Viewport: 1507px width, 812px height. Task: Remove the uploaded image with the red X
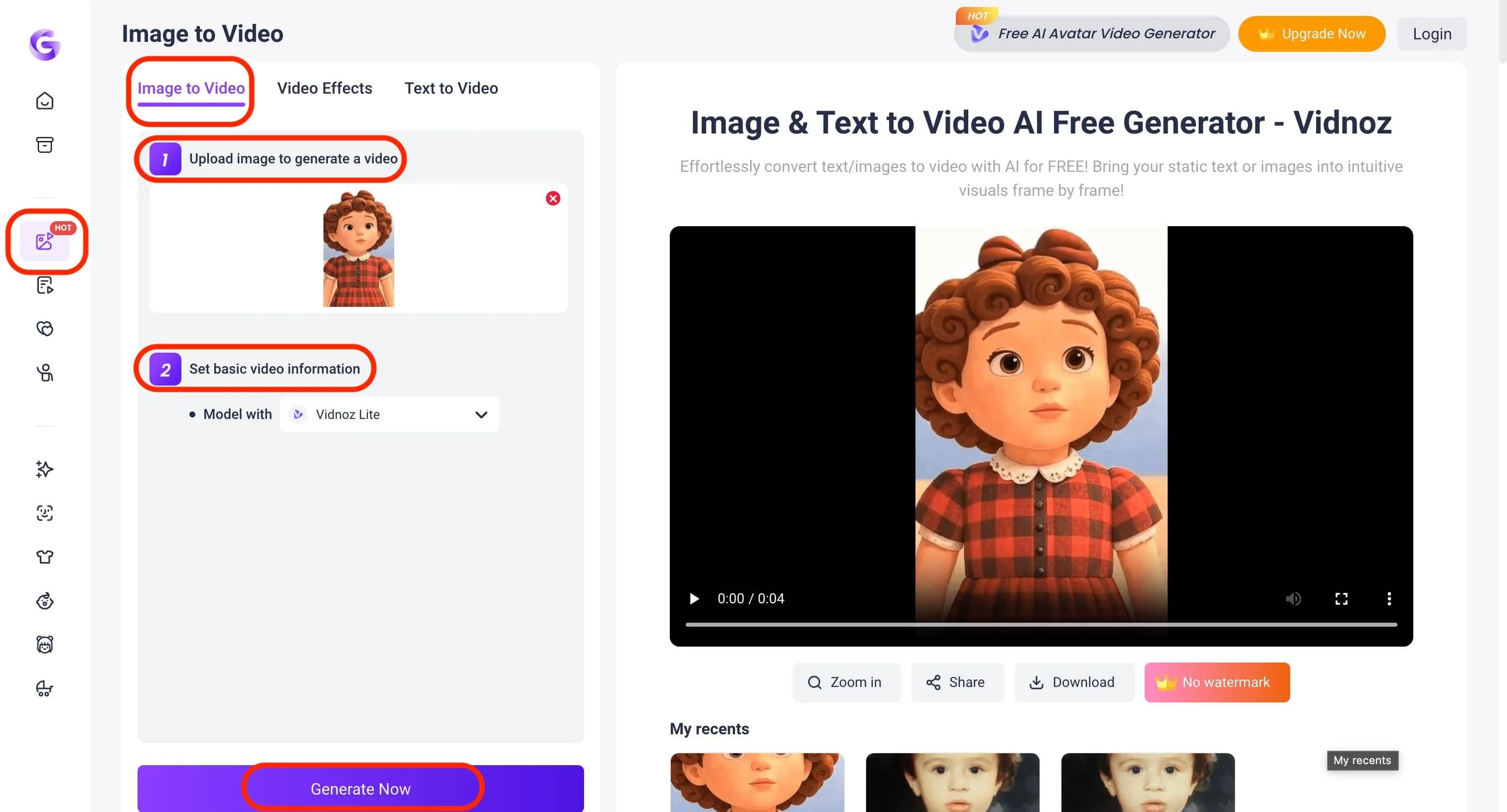coord(553,198)
